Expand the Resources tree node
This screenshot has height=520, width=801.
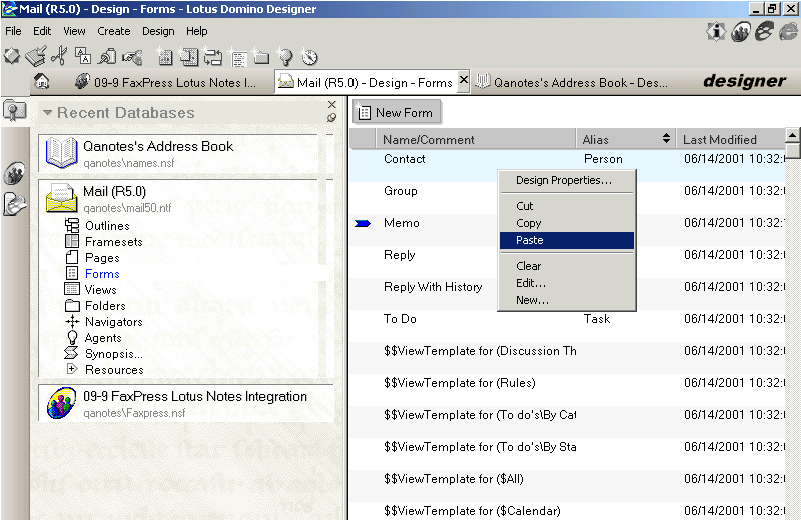point(72,369)
